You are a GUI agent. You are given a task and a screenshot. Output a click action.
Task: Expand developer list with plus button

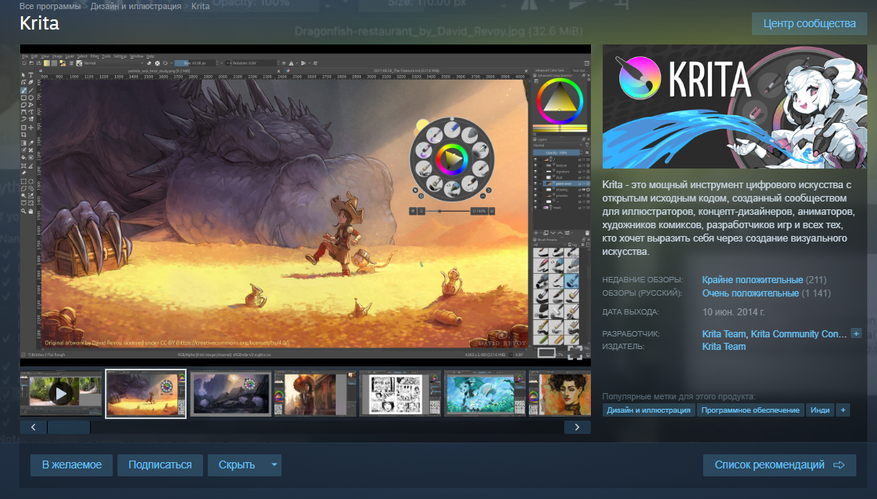point(856,333)
